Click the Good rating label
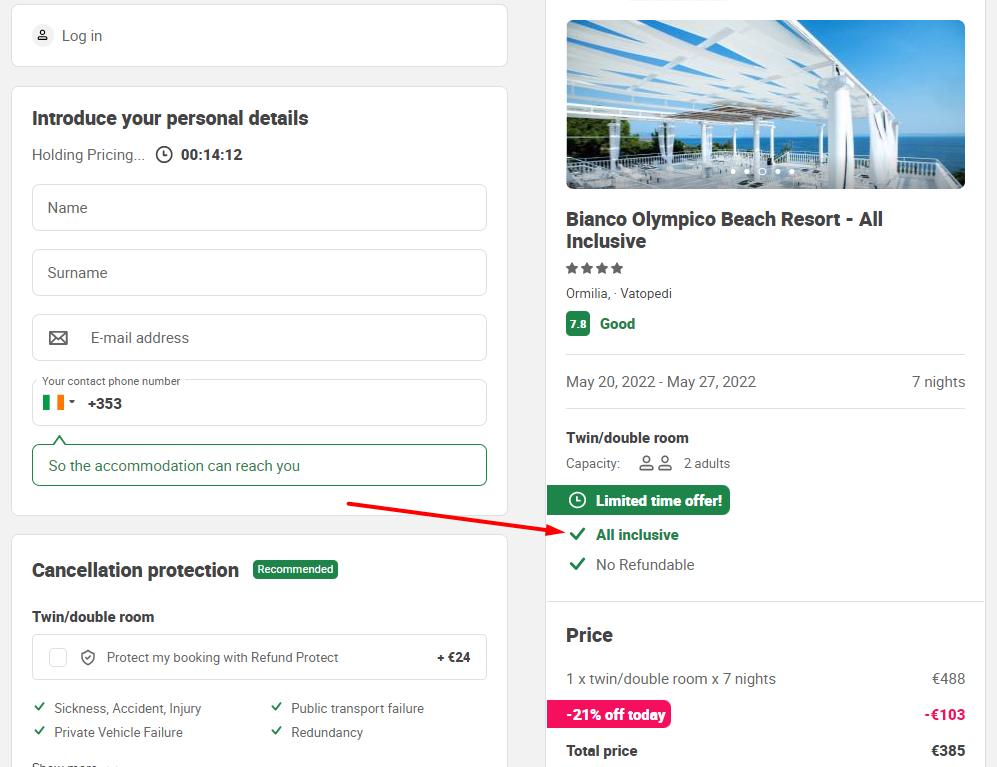Screen dimensions: 997x767 (617, 324)
